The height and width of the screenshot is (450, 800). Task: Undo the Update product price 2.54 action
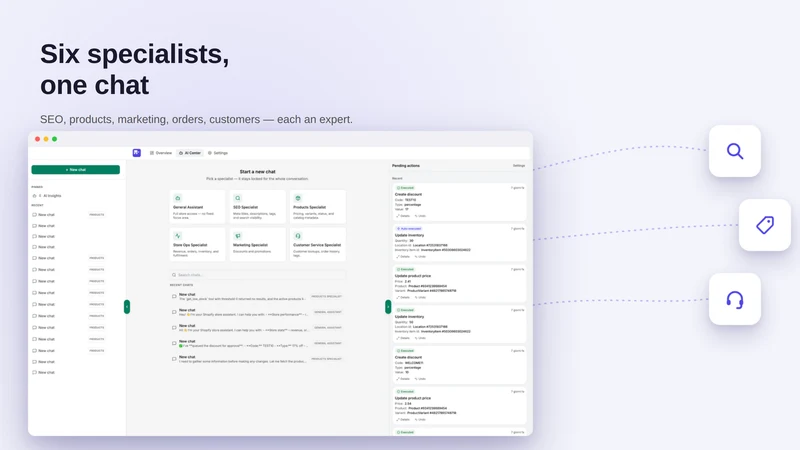point(420,420)
